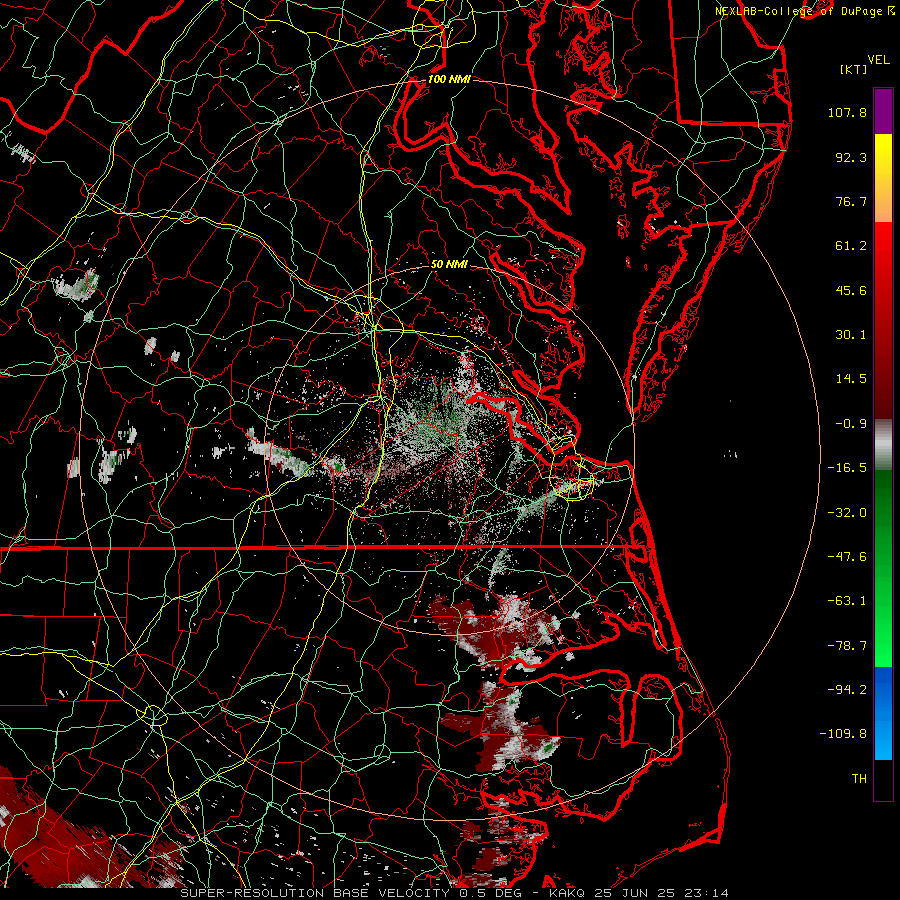
Task: Click the blue segment of velocity color bar
Action: pos(883,713)
